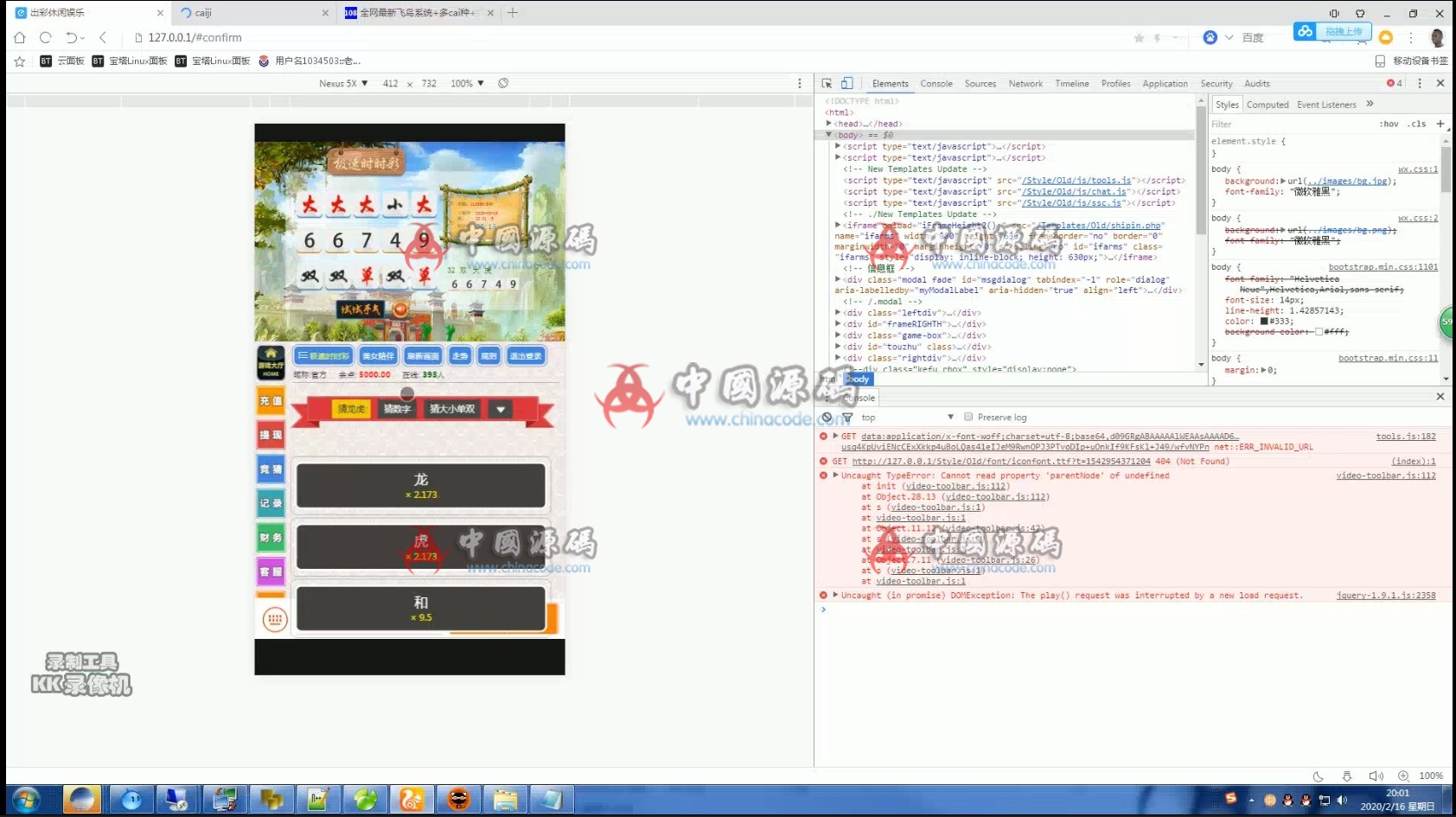Viewport: 1456px width, 817px height.
Task: Open the 100% zoom dropdown in device toolbar
Action: point(467,84)
